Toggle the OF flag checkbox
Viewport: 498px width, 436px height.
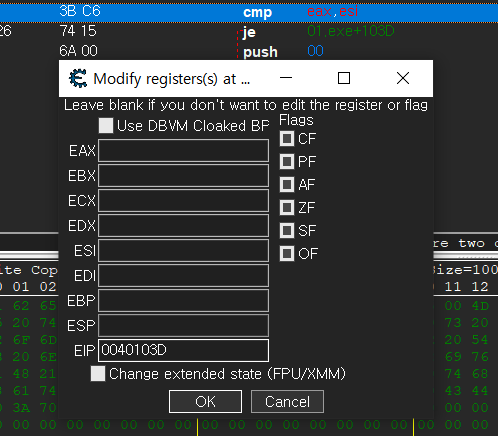(x=287, y=254)
